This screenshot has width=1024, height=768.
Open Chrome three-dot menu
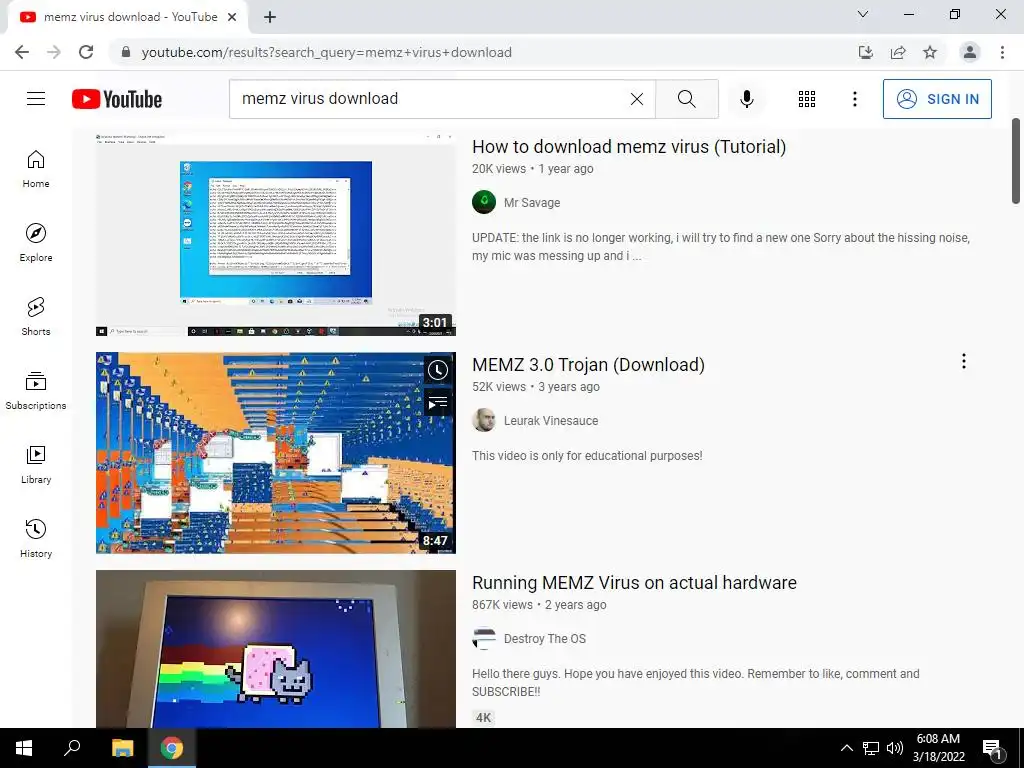(x=1002, y=52)
